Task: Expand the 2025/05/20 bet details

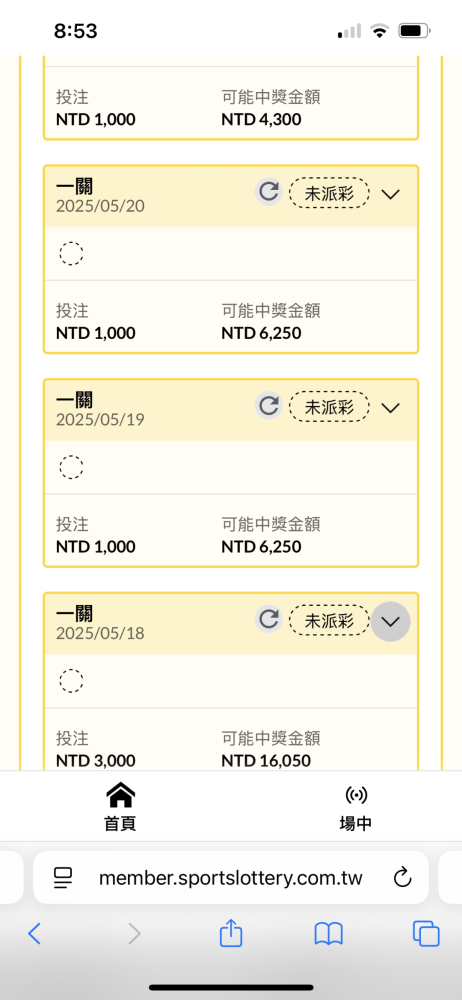Action: point(390,194)
